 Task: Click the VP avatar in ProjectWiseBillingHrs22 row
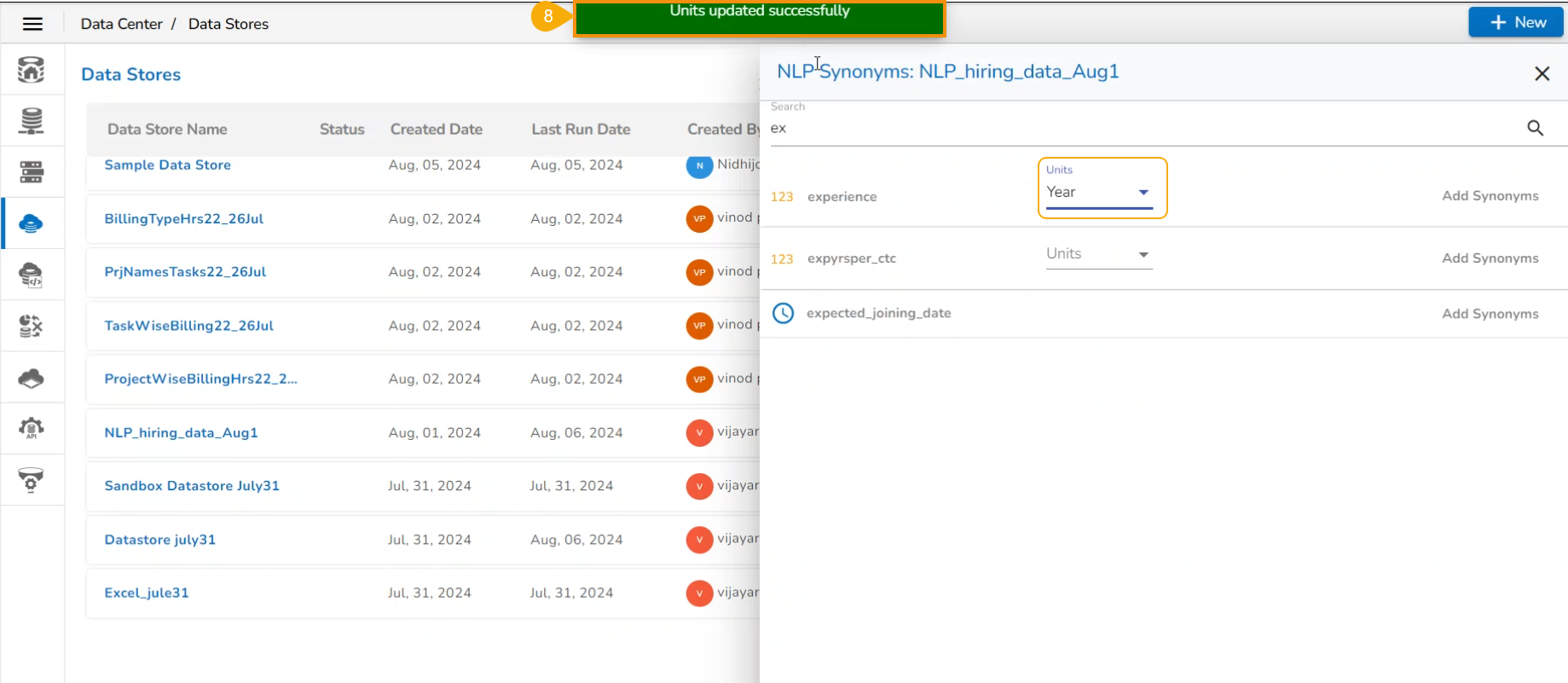[699, 379]
